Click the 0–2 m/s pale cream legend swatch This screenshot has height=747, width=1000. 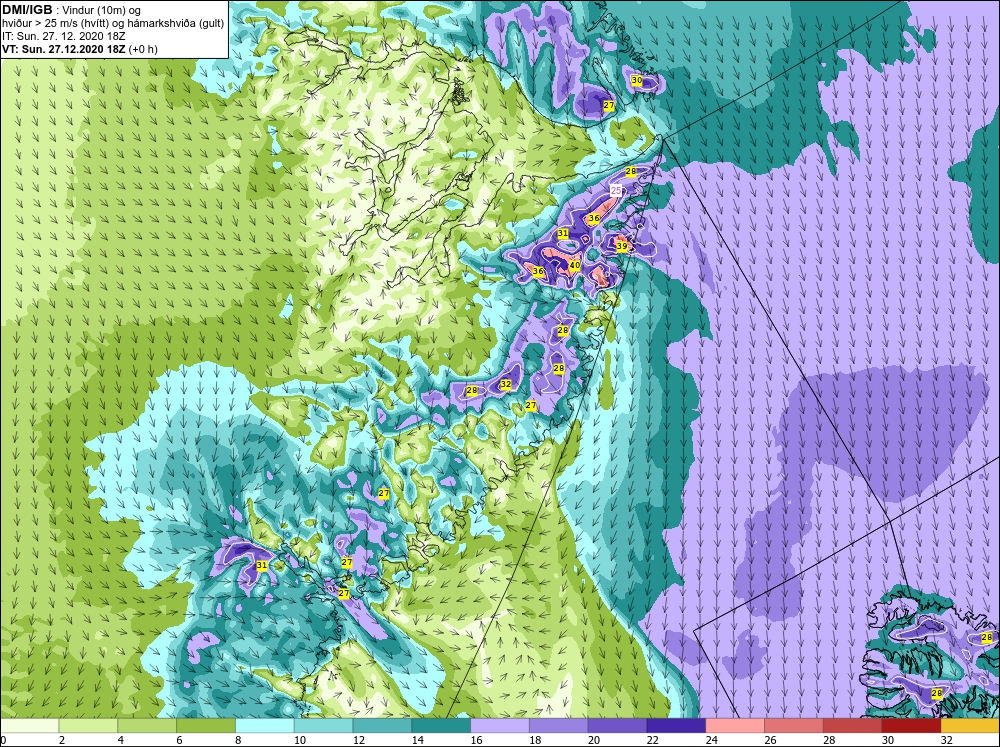29,725
